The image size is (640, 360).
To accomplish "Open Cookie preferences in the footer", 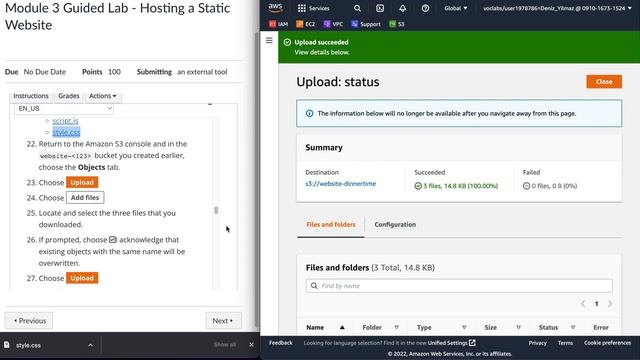I will click(x=607, y=343).
